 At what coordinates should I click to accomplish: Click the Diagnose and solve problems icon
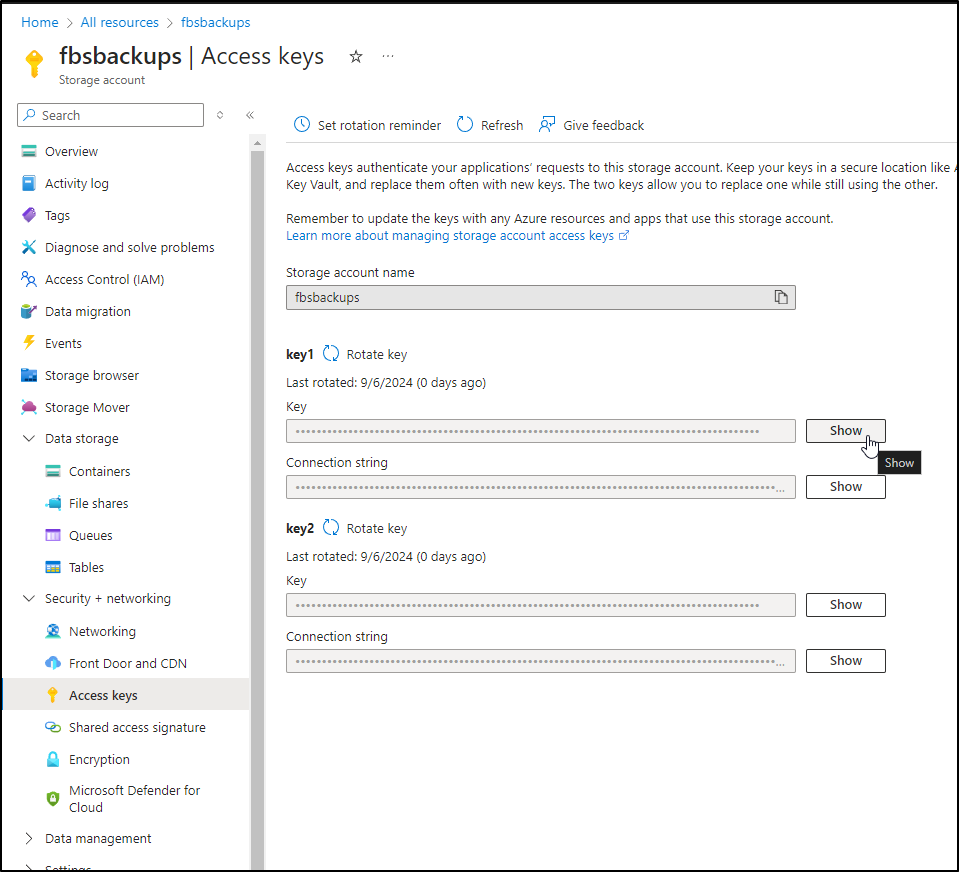coord(29,247)
